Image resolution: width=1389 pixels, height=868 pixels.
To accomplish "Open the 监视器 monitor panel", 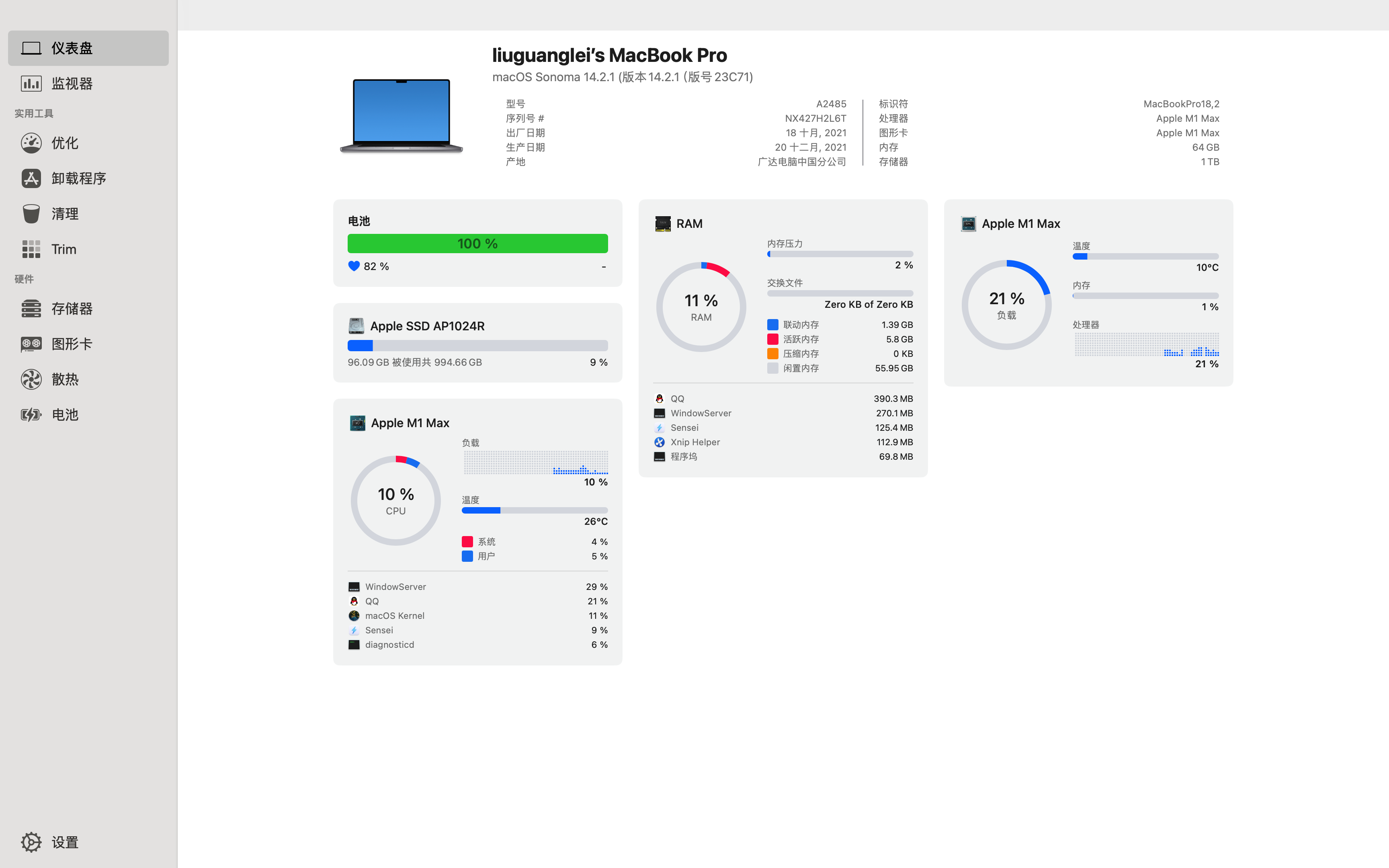I will click(88, 83).
